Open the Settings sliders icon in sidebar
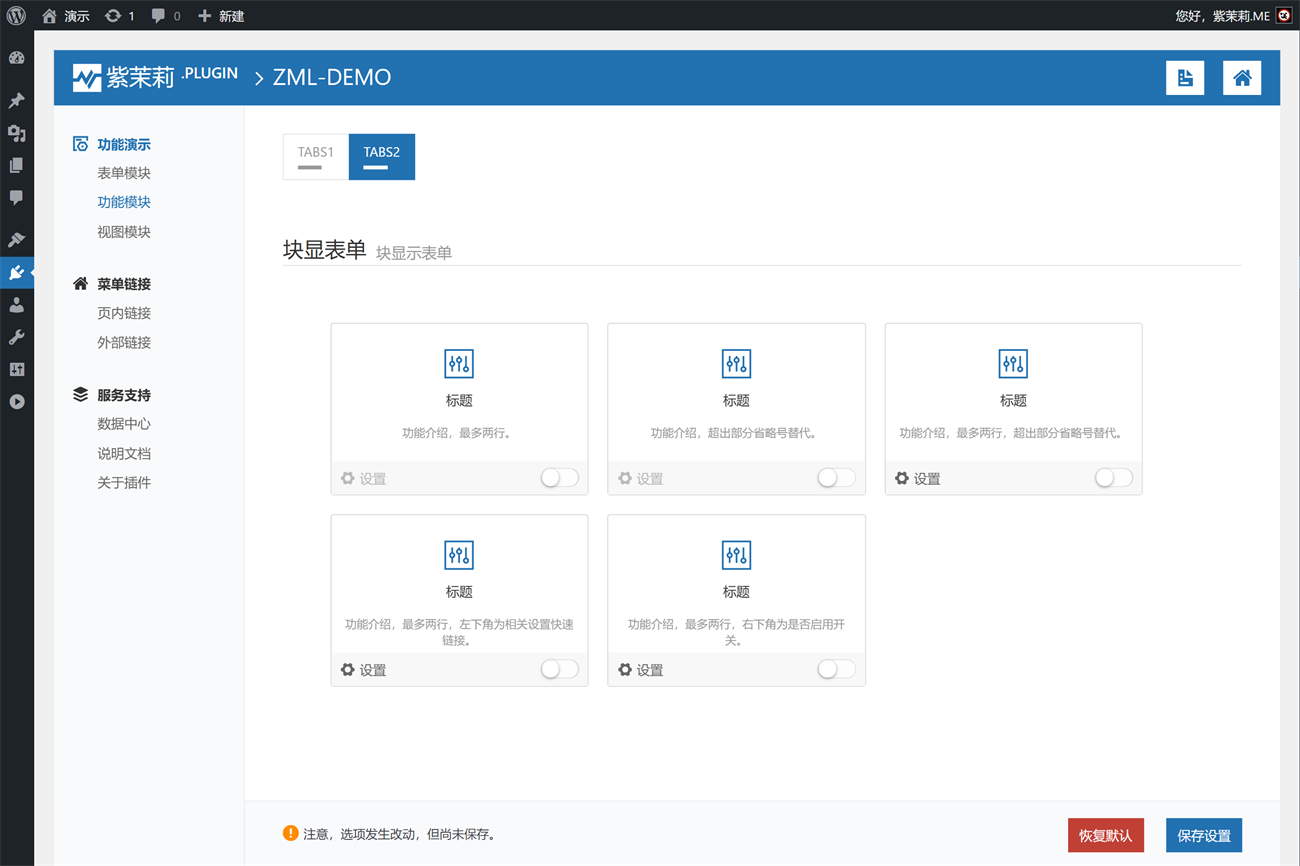The height and width of the screenshot is (866, 1300). (16, 369)
